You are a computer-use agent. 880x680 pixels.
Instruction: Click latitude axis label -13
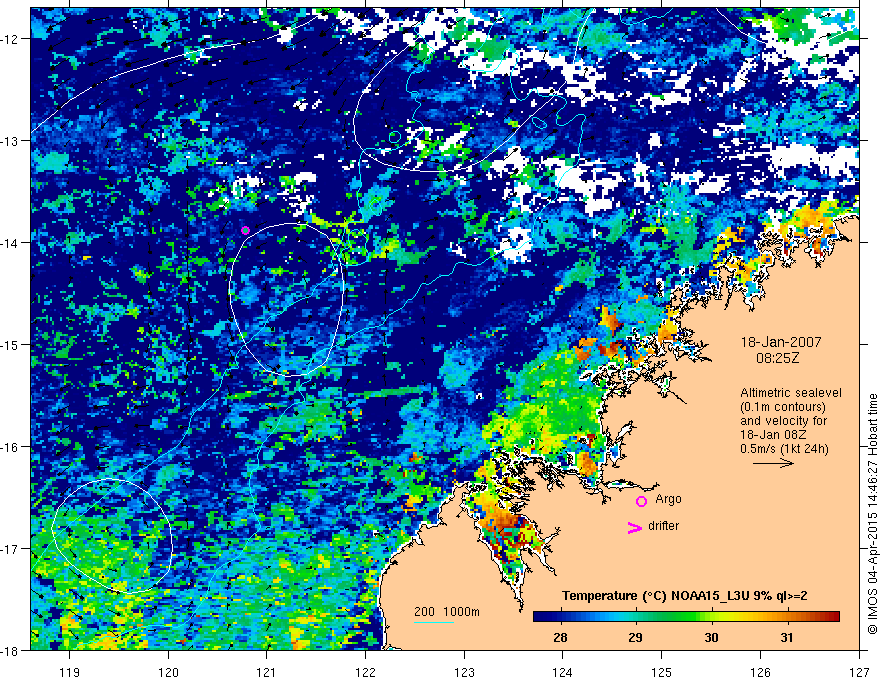click(10, 141)
